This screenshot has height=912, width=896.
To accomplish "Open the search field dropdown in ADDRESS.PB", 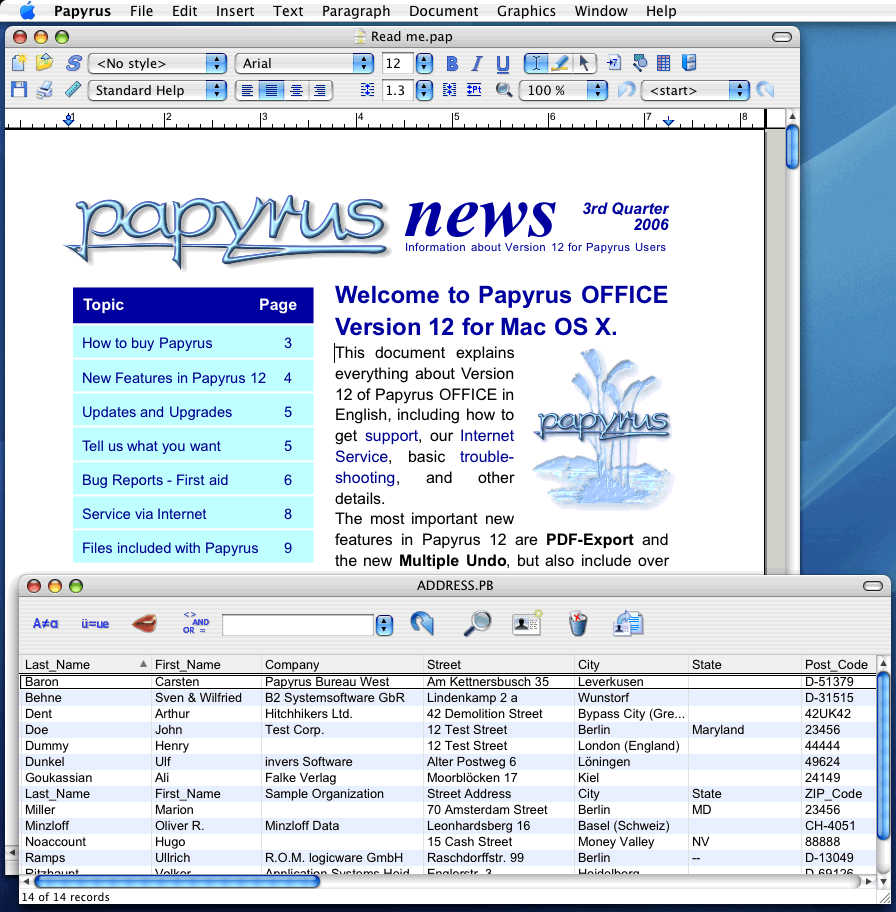I will pyautogui.click(x=384, y=625).
